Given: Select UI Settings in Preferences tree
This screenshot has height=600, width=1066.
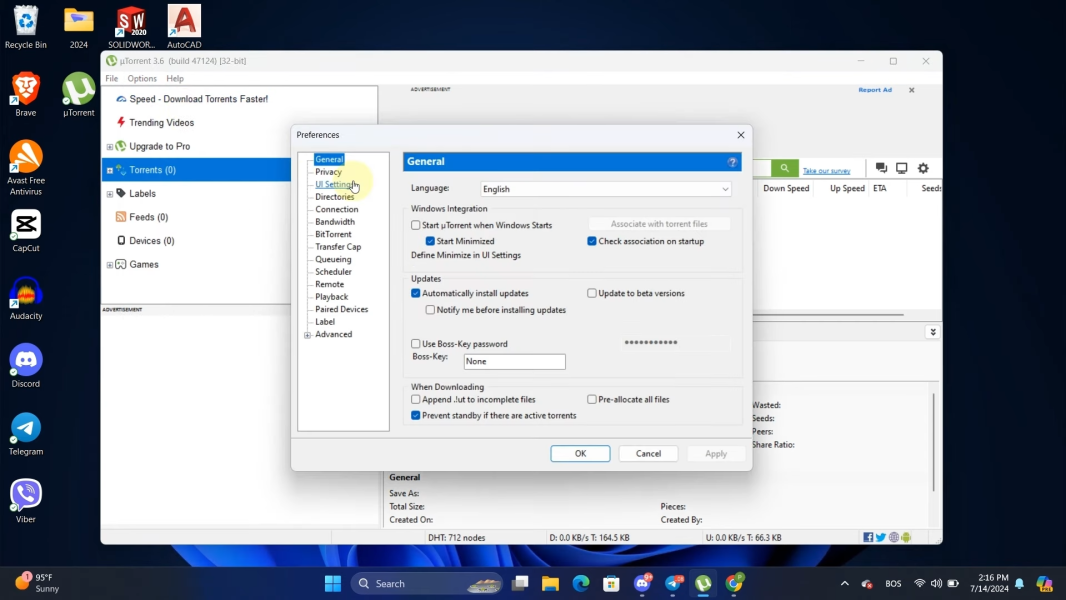Looking at the screenshot, I should (x=334, y=184).
